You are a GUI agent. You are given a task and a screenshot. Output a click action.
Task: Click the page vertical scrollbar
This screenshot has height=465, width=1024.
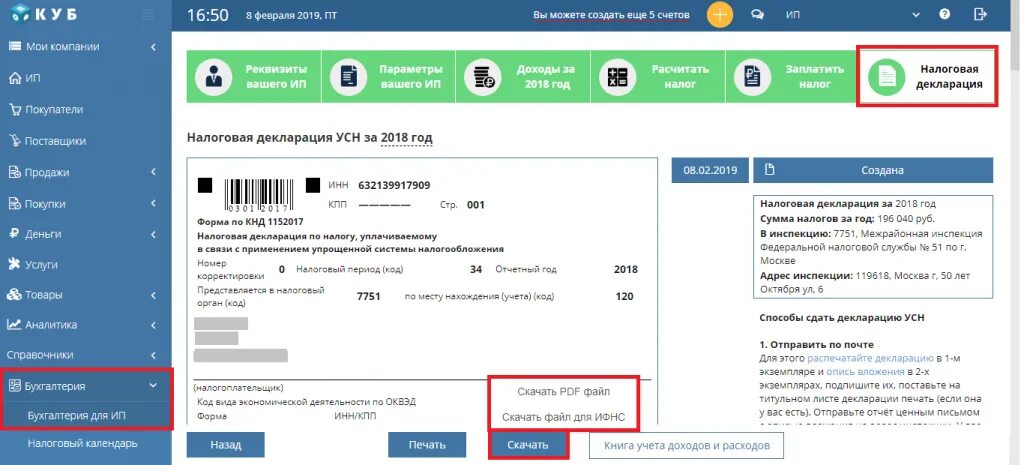tap(1014, 33)
